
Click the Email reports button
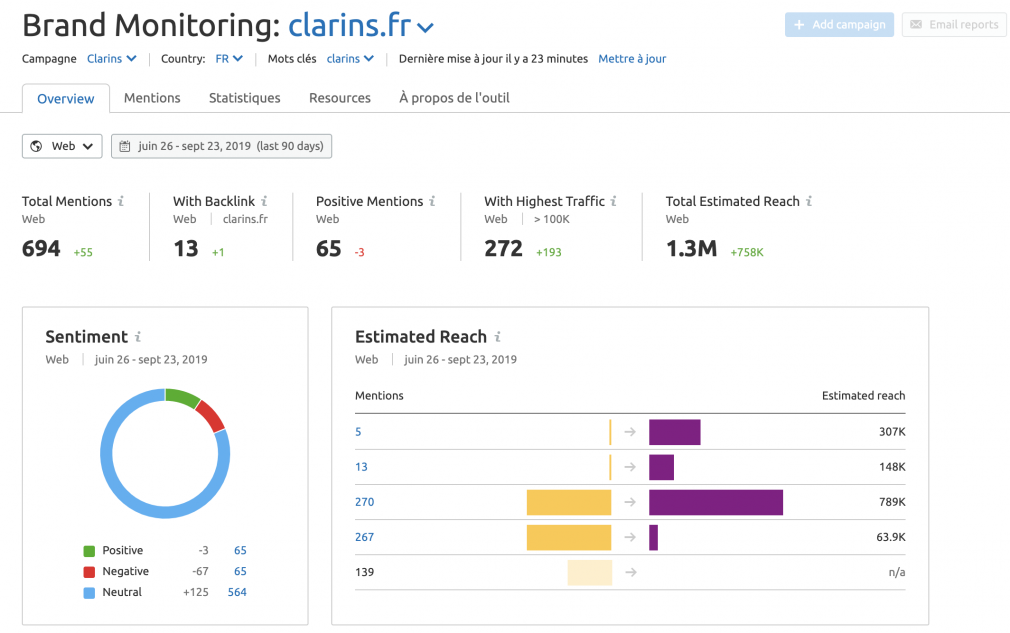[955, 24]
